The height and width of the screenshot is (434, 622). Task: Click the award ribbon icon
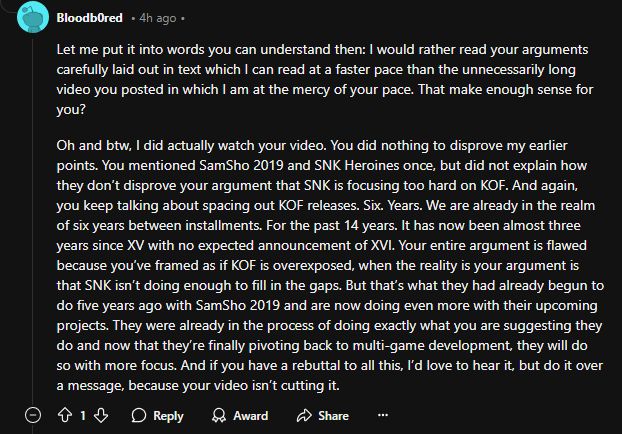(x=214, y=415)
